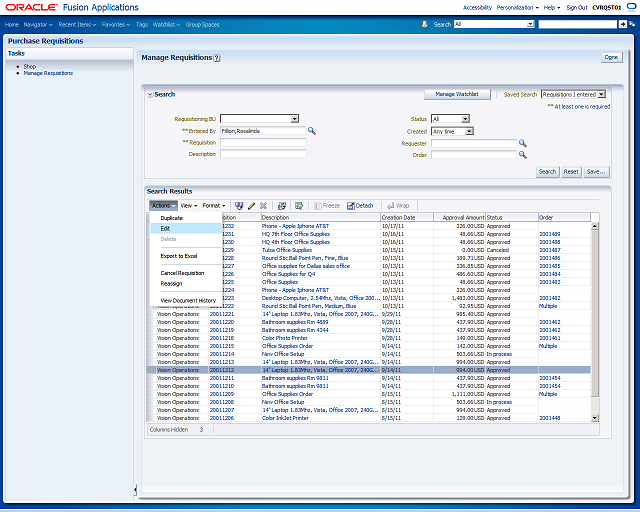Viewport: 640px width, 512px height.
Task: Open order 2001489 link
Action: point(549,234)
